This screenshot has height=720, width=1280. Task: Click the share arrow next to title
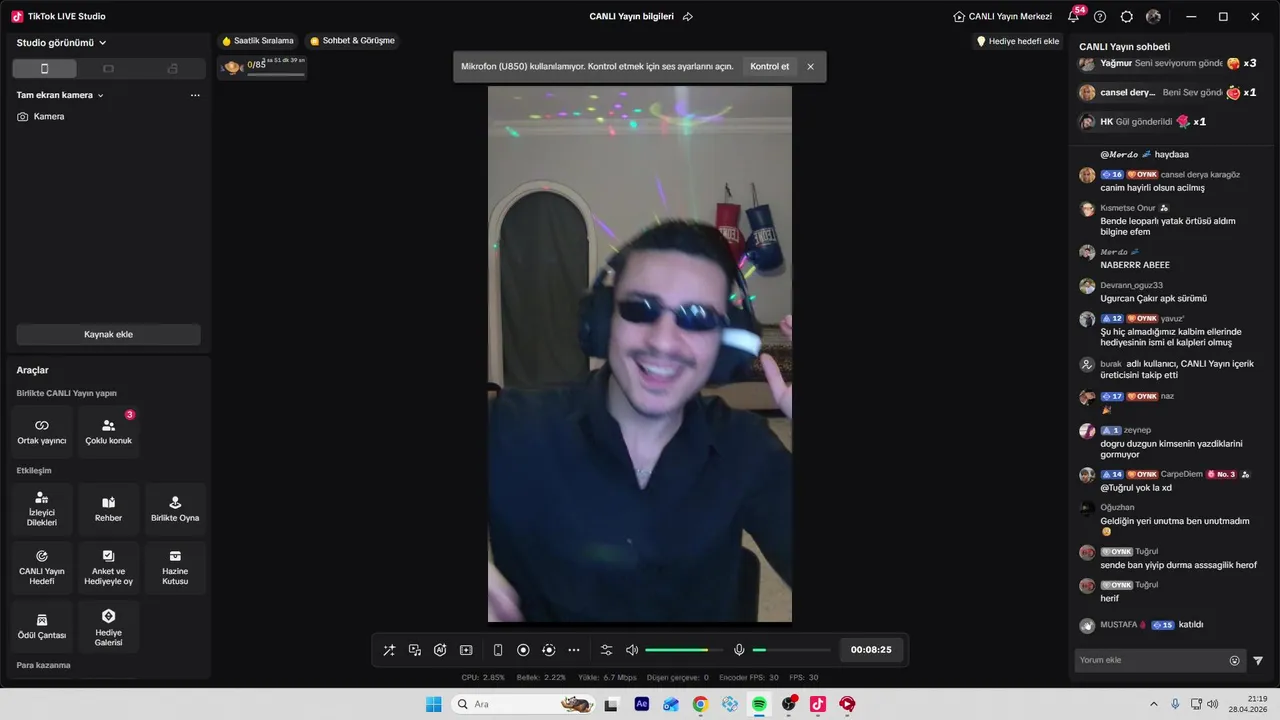coord(688,17)
